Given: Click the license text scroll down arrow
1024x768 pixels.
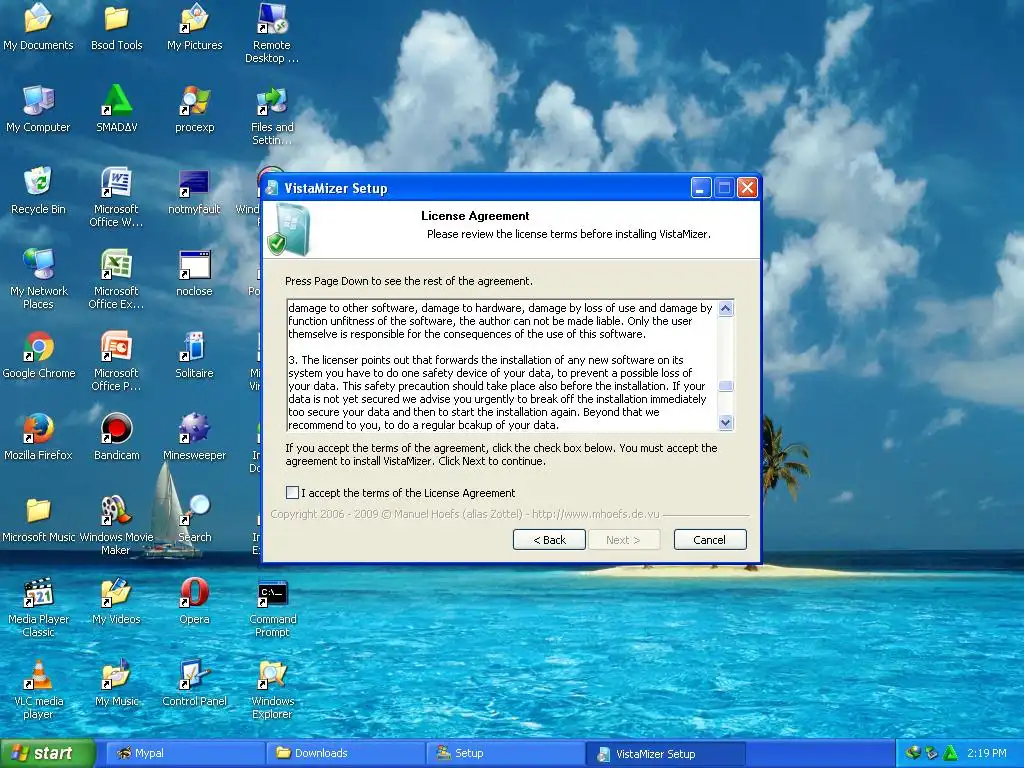Looking at the screenshot, I should click(x=725, y=423).
